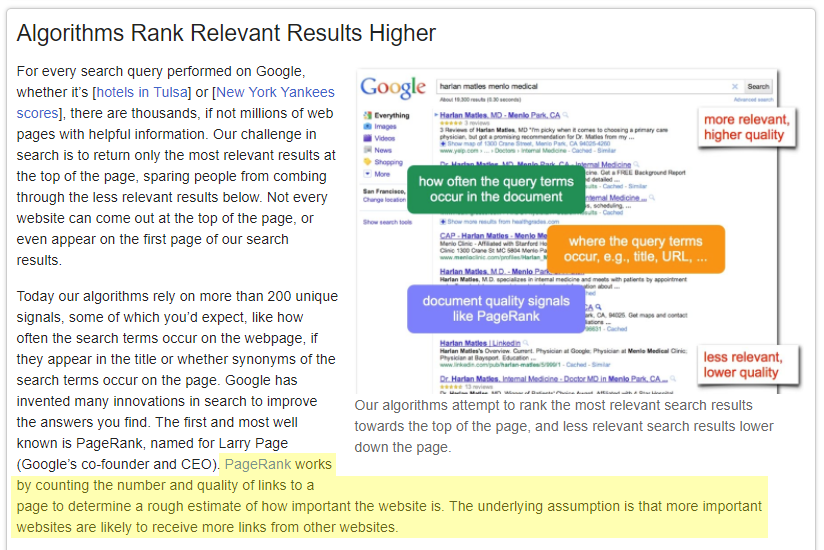Click the 'San Francisco,' location label in the sidebar
824x550 pixels.
tap(384, 191)
